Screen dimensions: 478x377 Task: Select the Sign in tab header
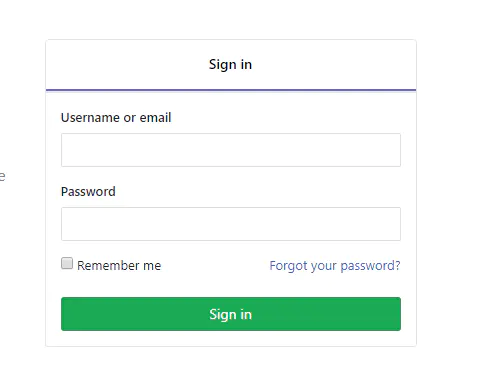230,65
